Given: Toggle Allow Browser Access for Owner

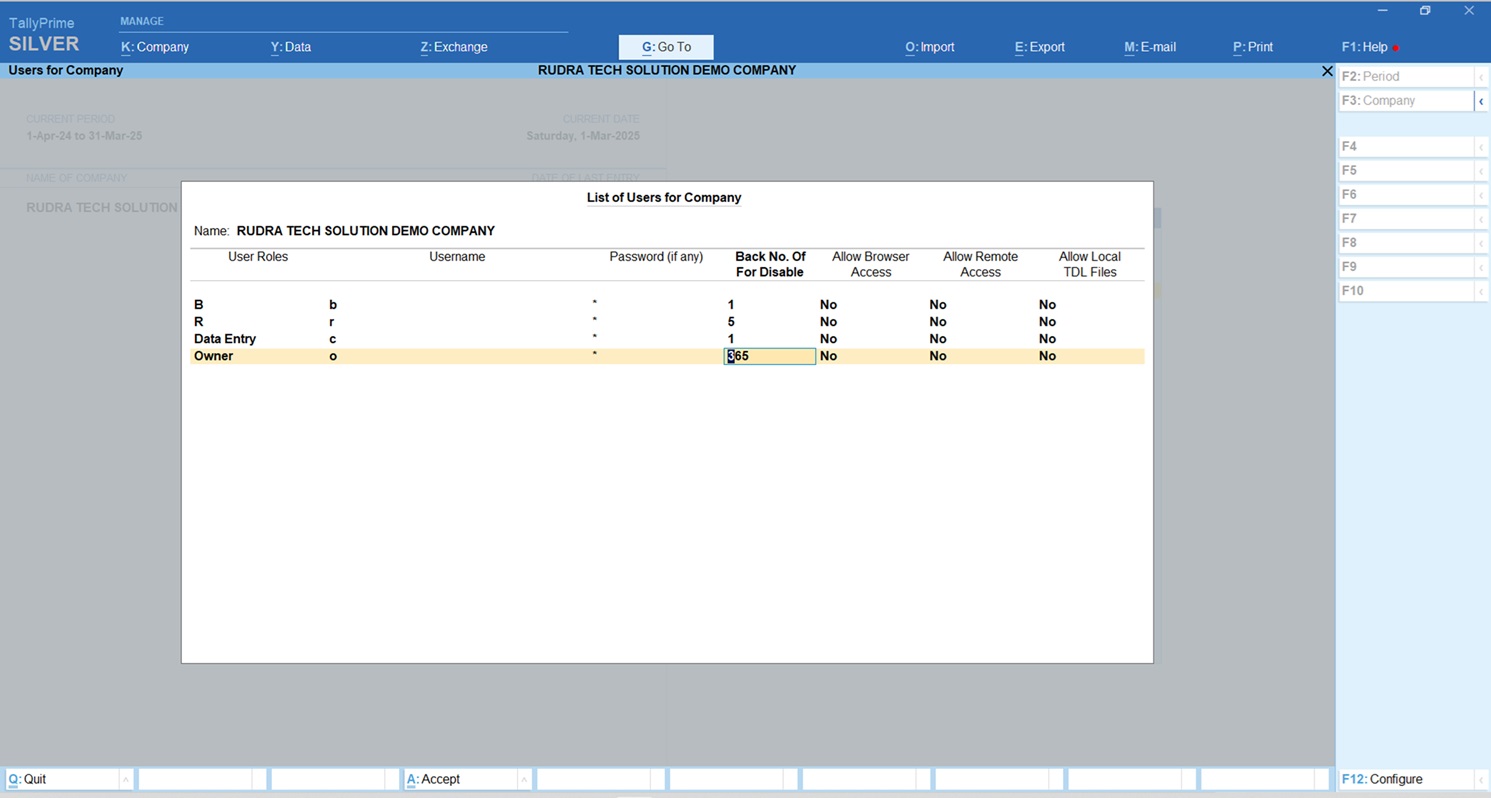Looking at the screenshot, I should pos(828,356).
